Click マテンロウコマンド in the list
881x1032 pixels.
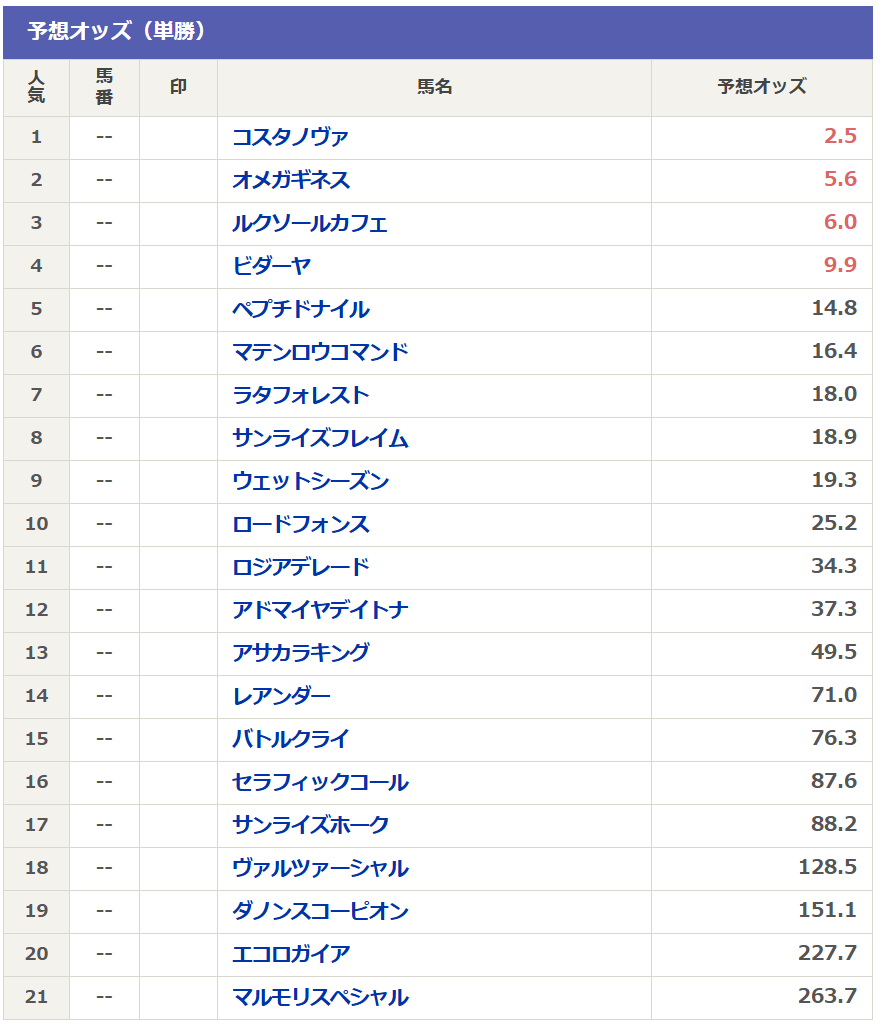(320, 352)
